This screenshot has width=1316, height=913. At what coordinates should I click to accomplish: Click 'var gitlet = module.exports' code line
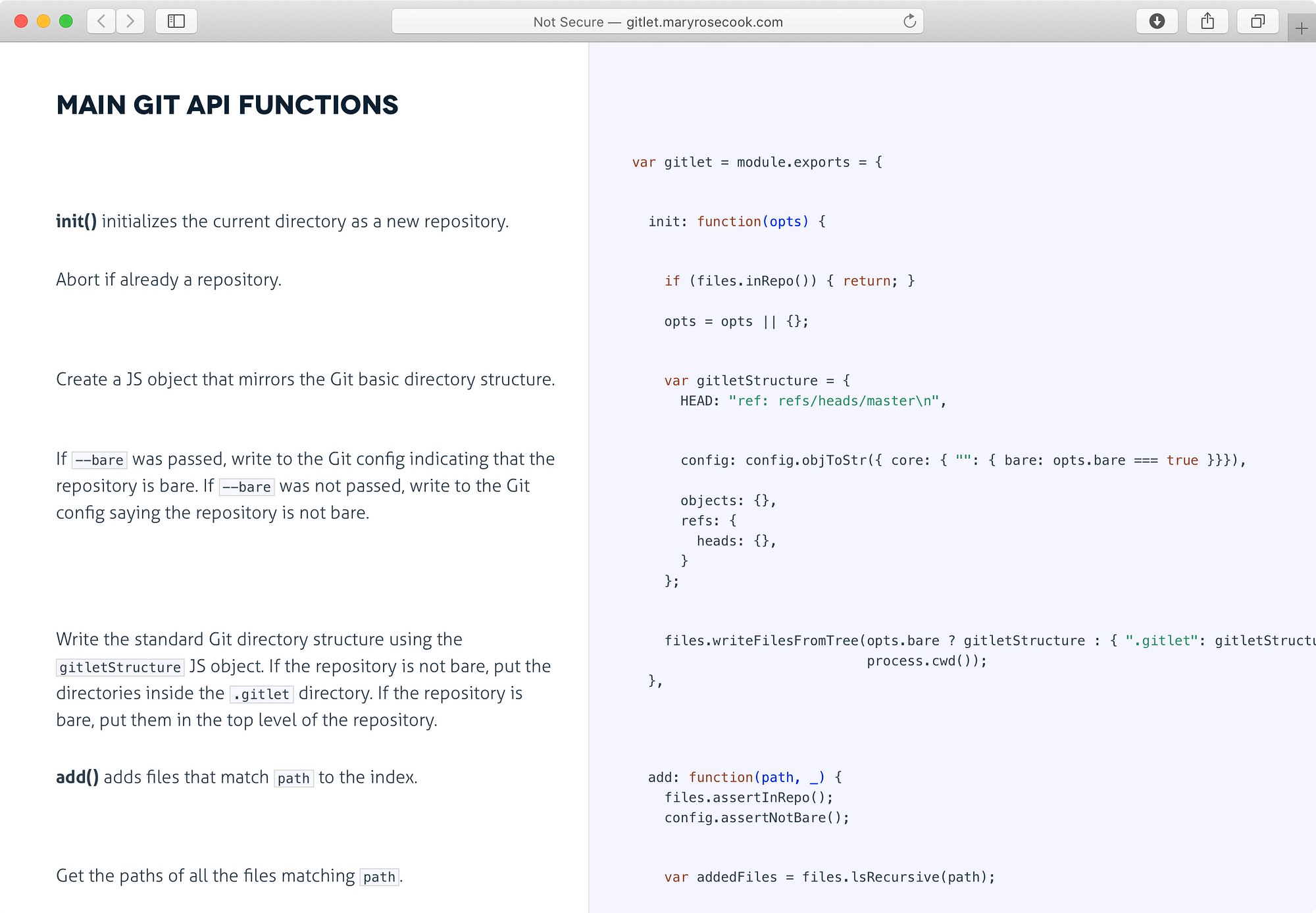757,162
